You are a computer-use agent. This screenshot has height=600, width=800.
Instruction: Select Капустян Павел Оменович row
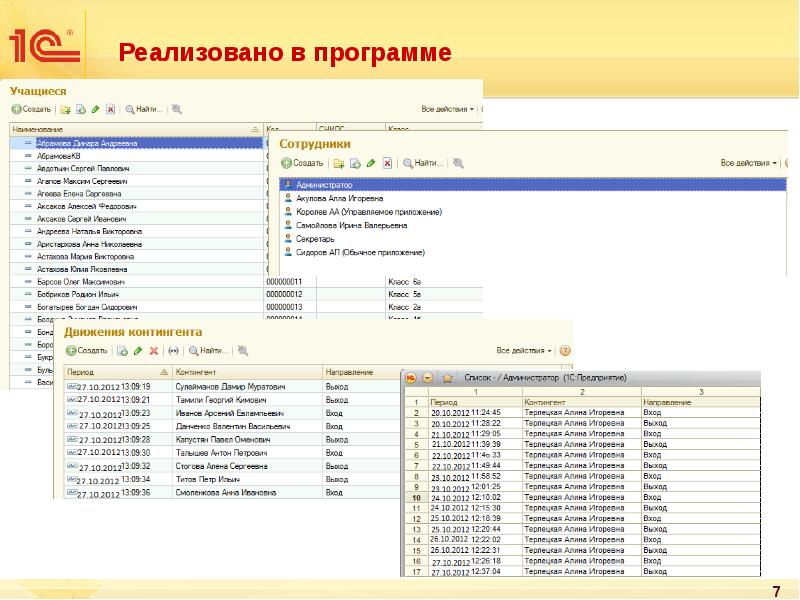point(232,440)
